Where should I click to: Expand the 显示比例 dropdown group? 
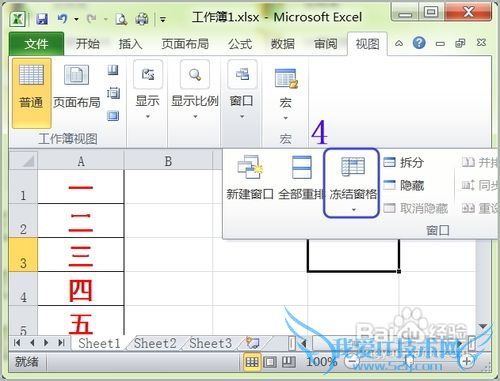click(195, 90)
